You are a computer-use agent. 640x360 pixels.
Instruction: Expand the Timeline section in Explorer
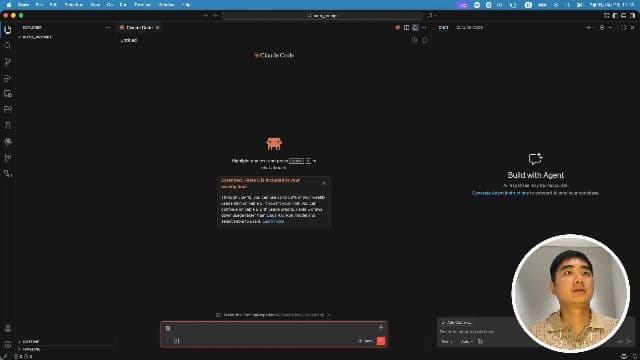(31, 349)
